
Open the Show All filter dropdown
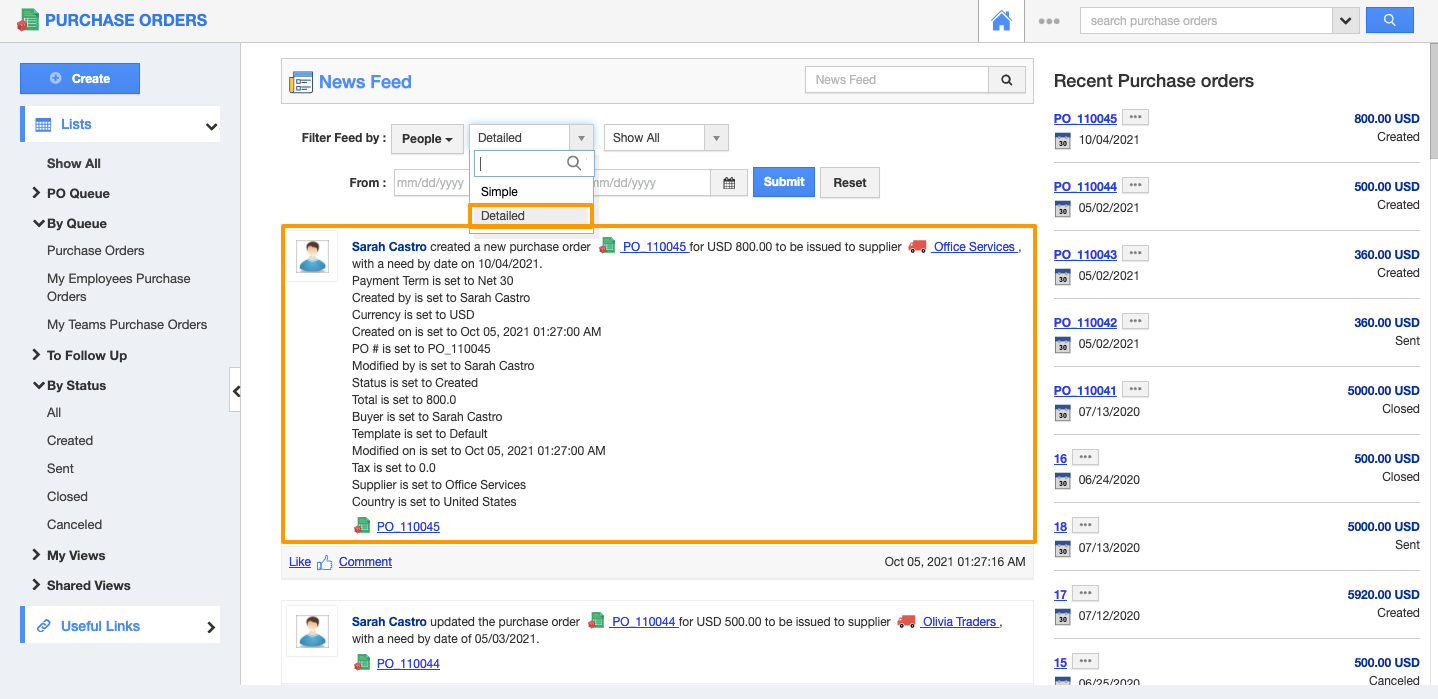point(665,138)
